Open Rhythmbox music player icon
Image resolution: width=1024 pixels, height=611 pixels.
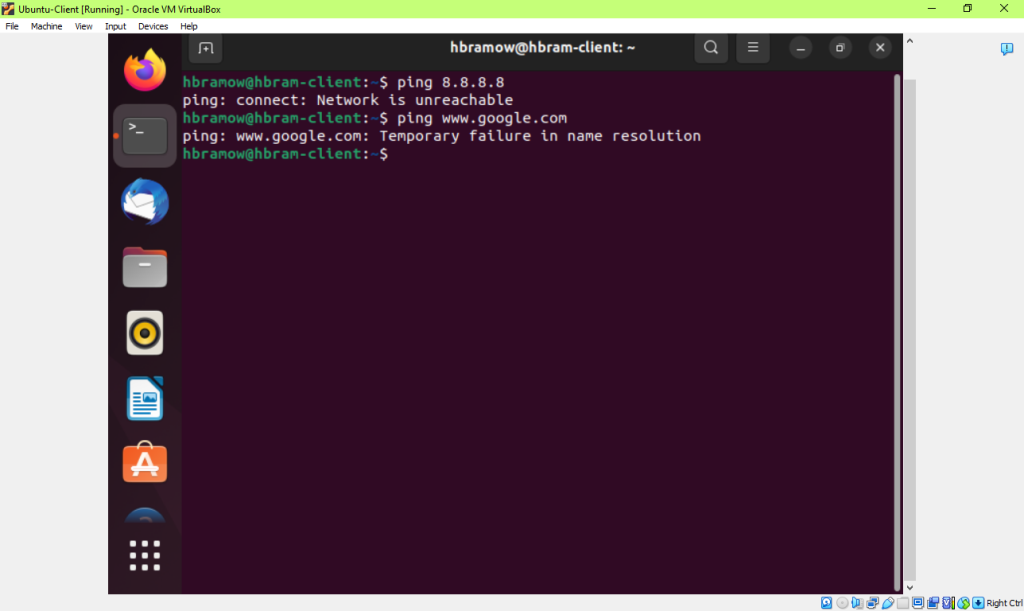(144, 333)
